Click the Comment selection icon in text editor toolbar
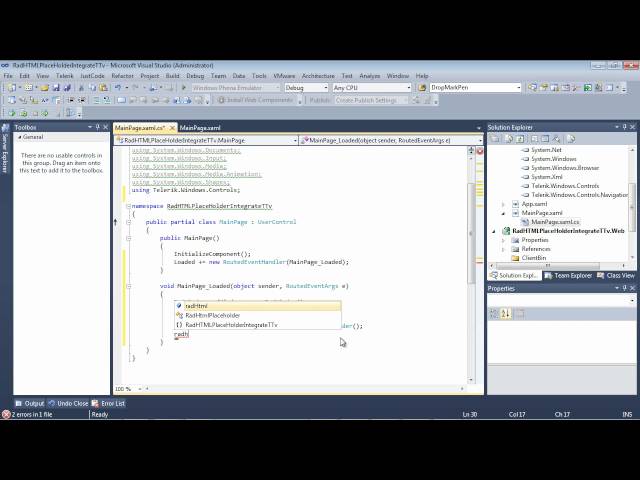This screenshot has width=640, height=480. [x=96, y=100]
